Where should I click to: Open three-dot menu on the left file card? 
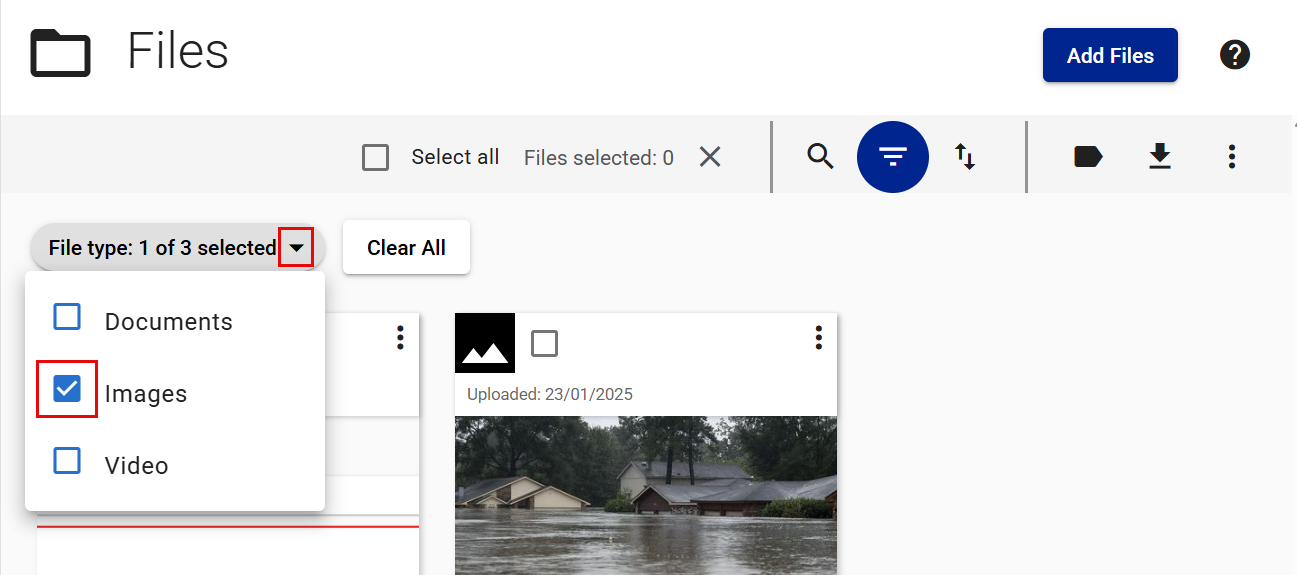click(400, 338)
